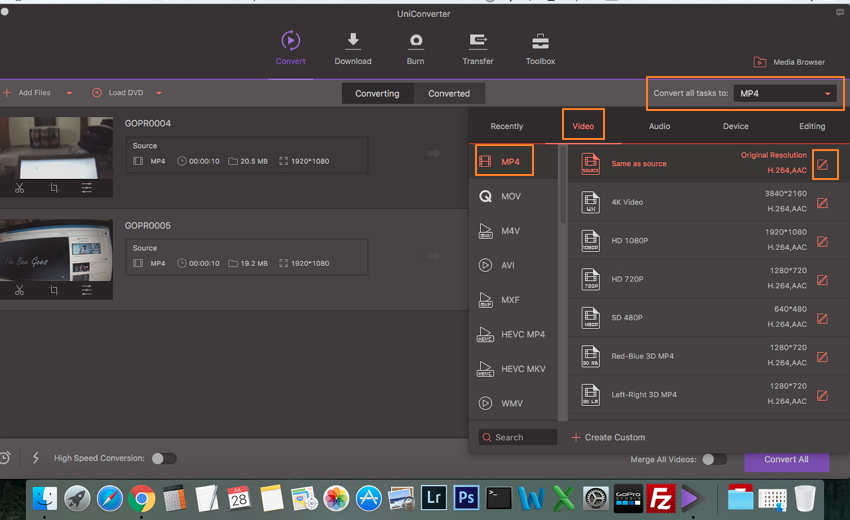Screen dimensions: 850x520
Task: Open the Convert all tasks to dropdown
Action: coord(785,93)
